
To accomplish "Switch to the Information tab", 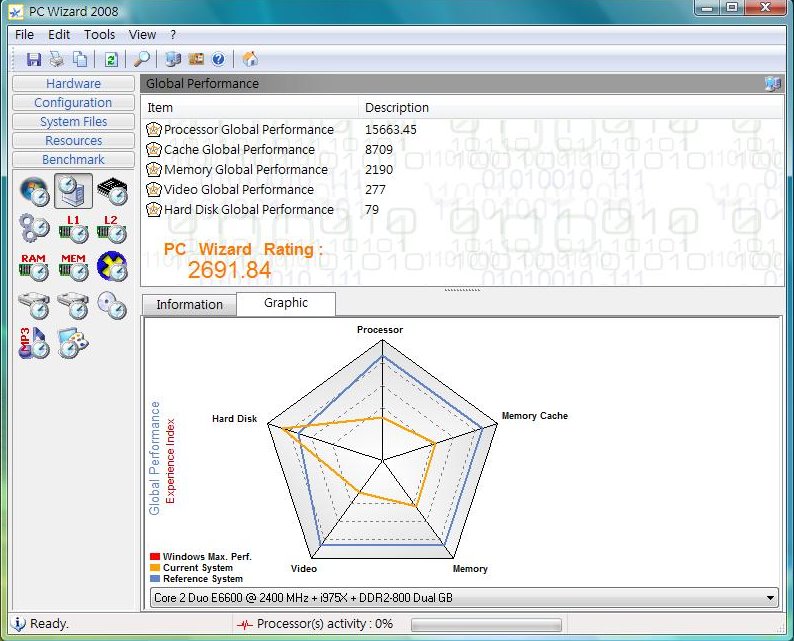I will tap(189, 304).
